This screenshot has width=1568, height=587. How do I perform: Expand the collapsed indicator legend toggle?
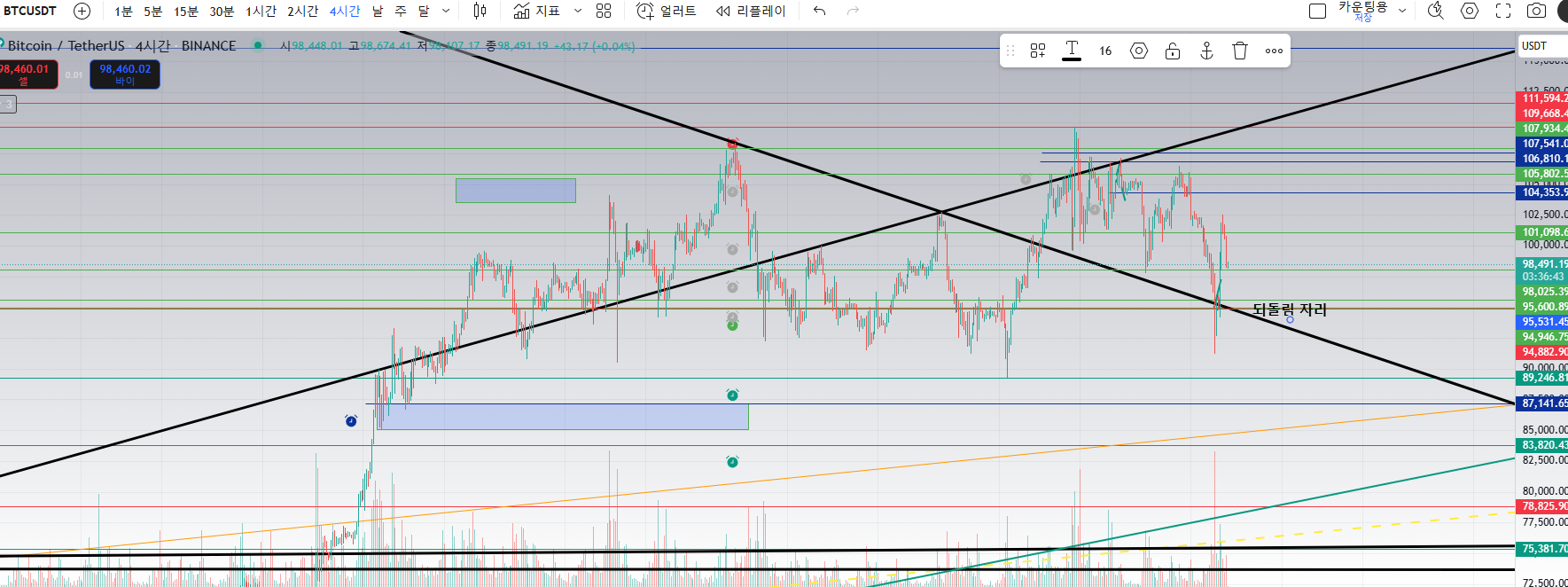tap(8, 105)
